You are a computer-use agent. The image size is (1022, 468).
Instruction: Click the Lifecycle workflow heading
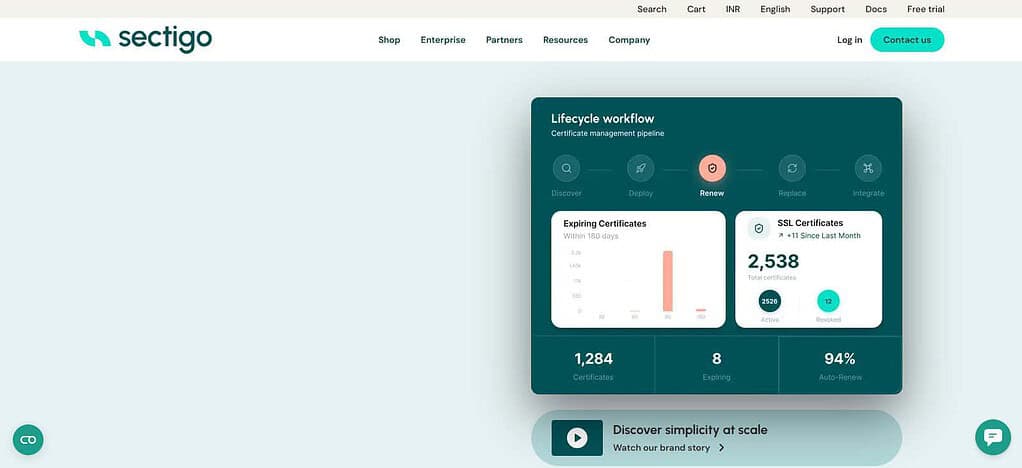tap(602, 119)
